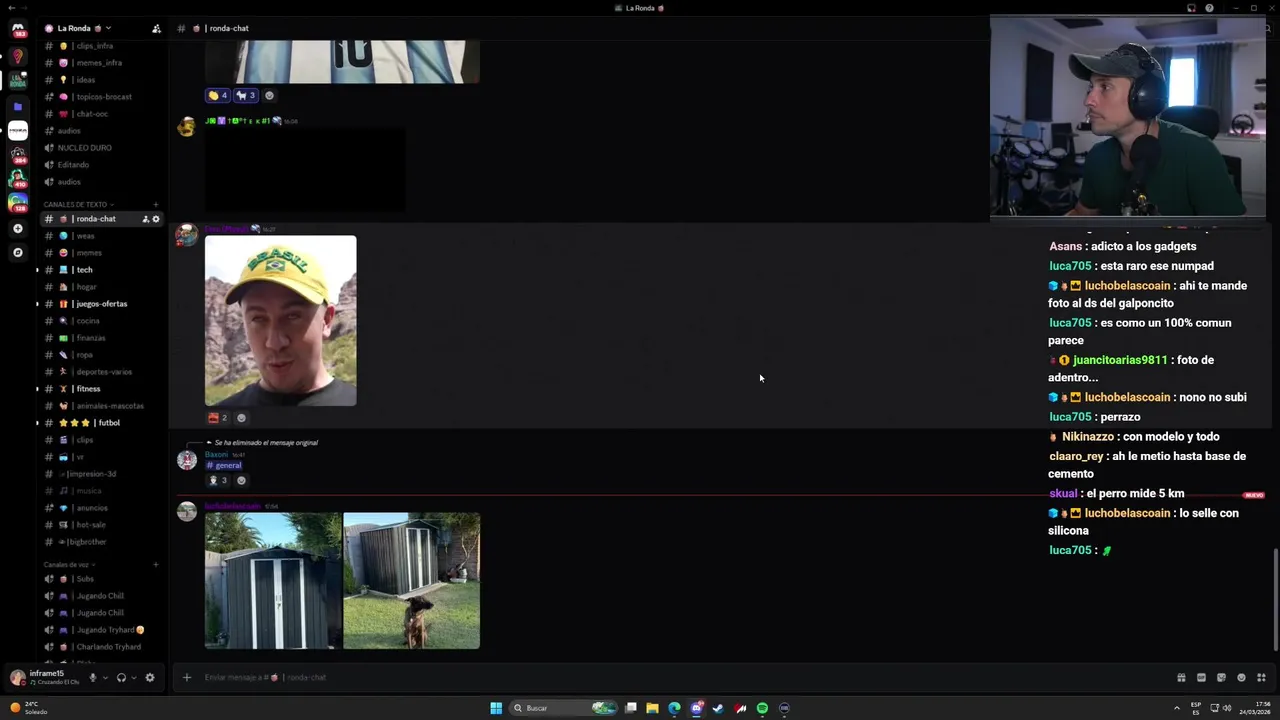Image resolution: width=1280 pixels, height=720 pixels.
Task: Open the sticker picker icon
Action: [x=1221, y=677]
